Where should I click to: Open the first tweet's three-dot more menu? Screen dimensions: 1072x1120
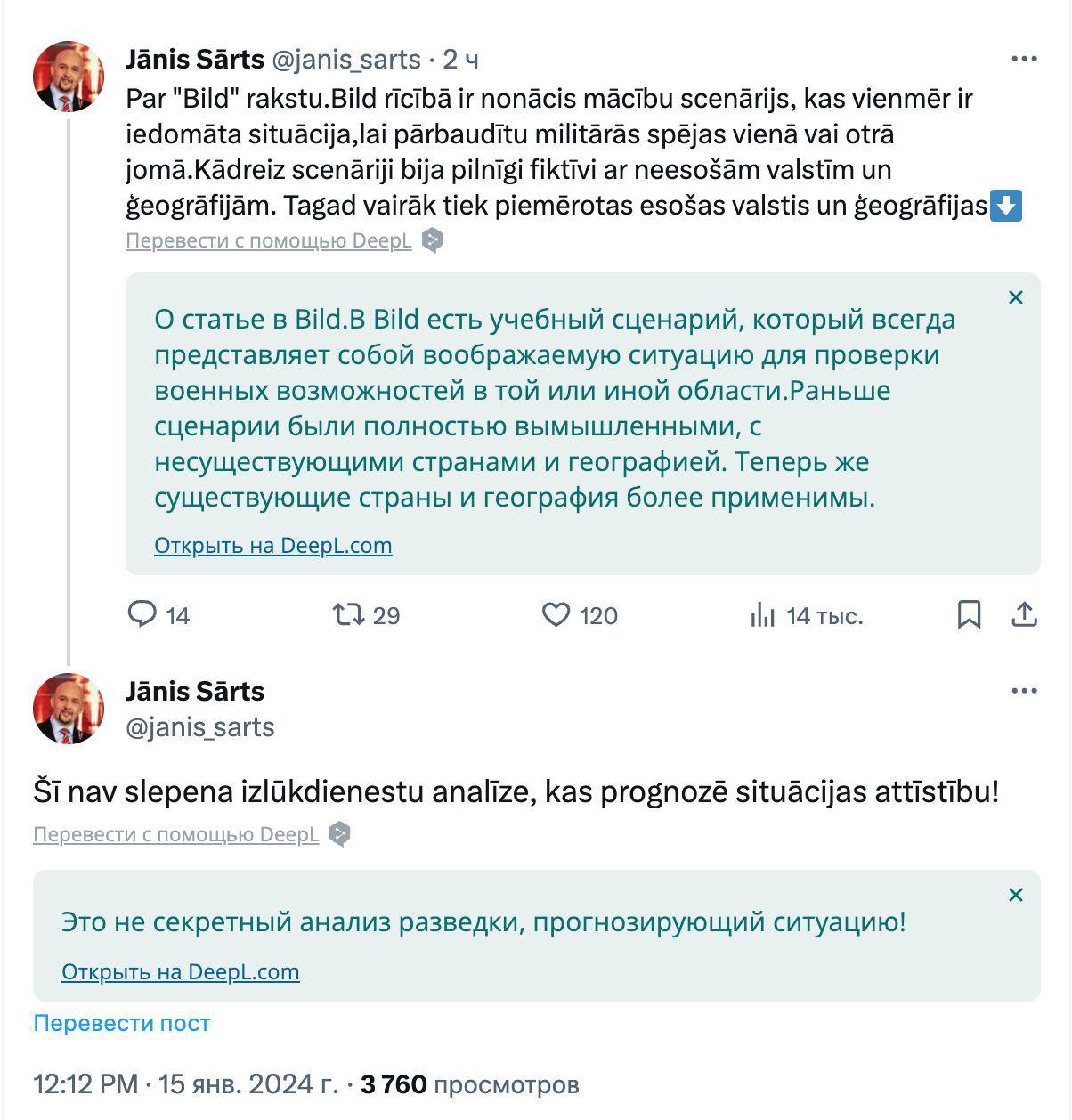(1025, 60)
